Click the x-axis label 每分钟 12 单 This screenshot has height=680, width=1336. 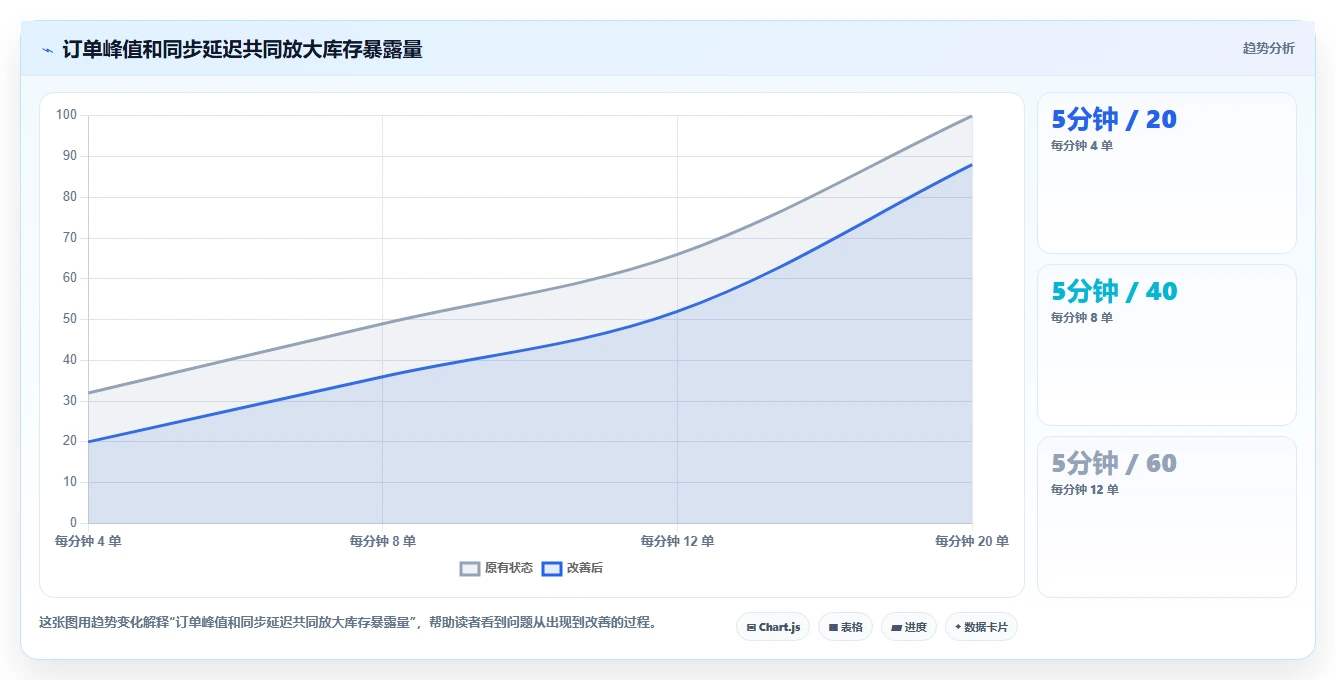click(x=677, y=541)
